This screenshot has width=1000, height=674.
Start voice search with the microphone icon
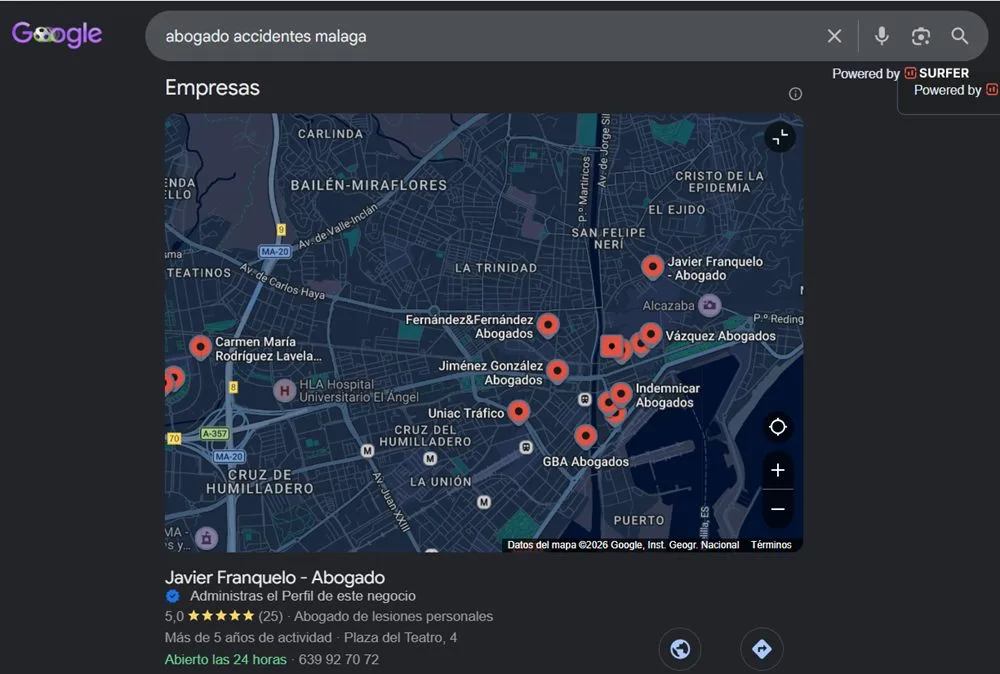click(x=881, y=36)
